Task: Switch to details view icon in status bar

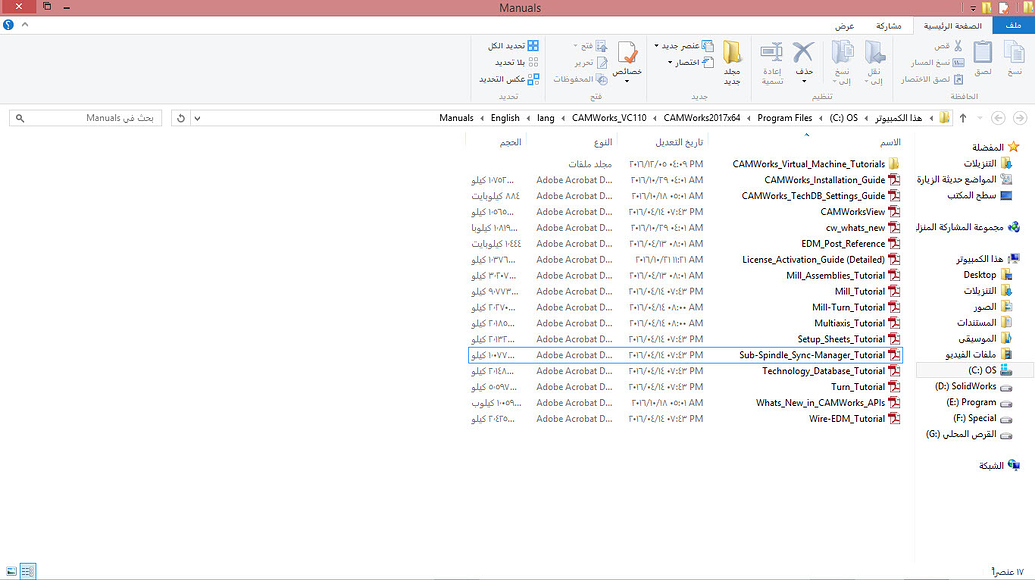Action: (x=28, y=571)
